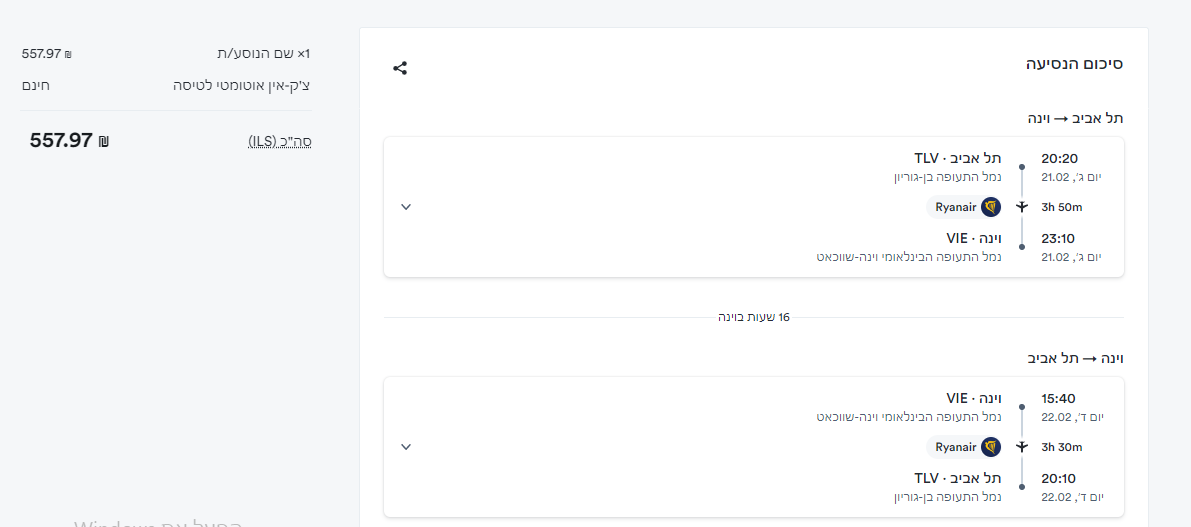The width and height of the screenshot is (1191, 527).
Task: Select the וינה → תל אביב route heading
Action: click(1075, 358)
